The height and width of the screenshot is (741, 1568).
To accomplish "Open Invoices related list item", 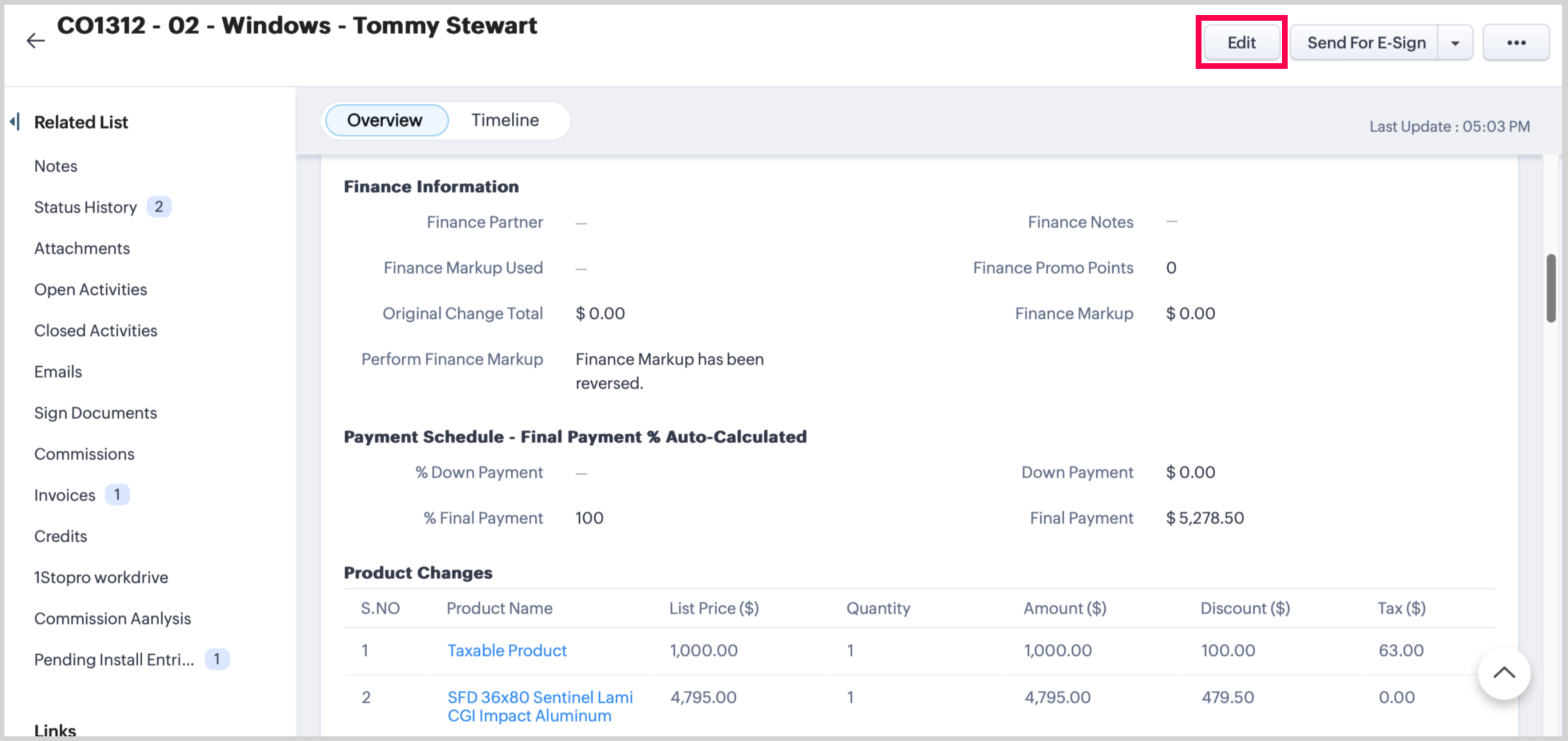I will [65, 495].
